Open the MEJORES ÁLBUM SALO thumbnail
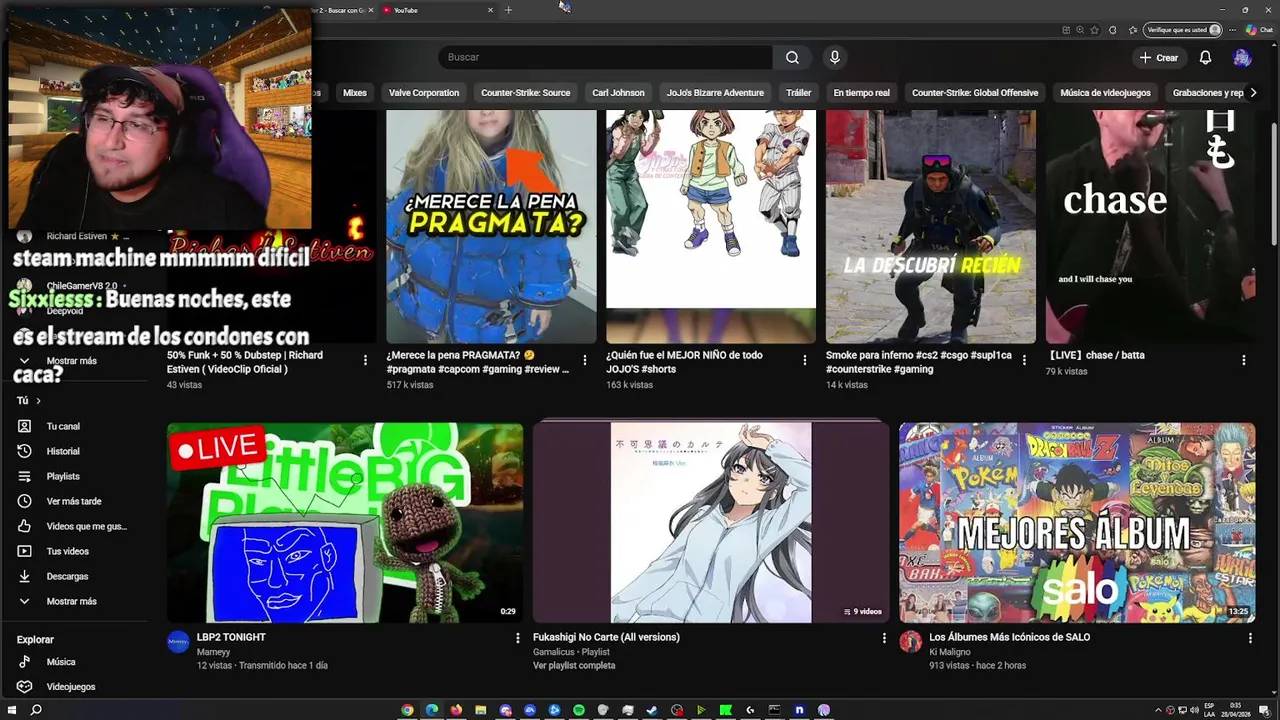Screen dimensions: 1280x720 [1077, 522]
